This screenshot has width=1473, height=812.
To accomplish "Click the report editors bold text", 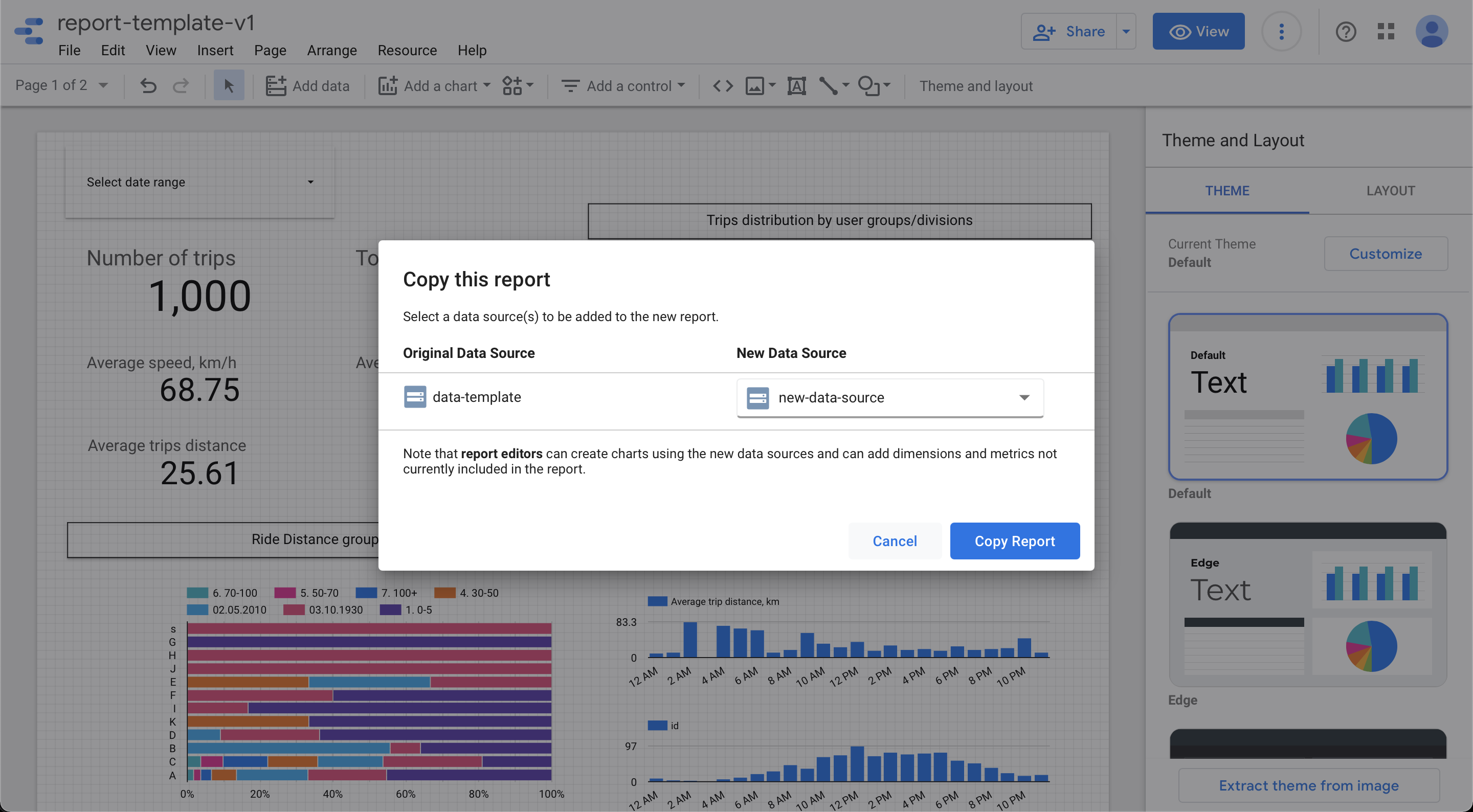I will click(501, 454).
